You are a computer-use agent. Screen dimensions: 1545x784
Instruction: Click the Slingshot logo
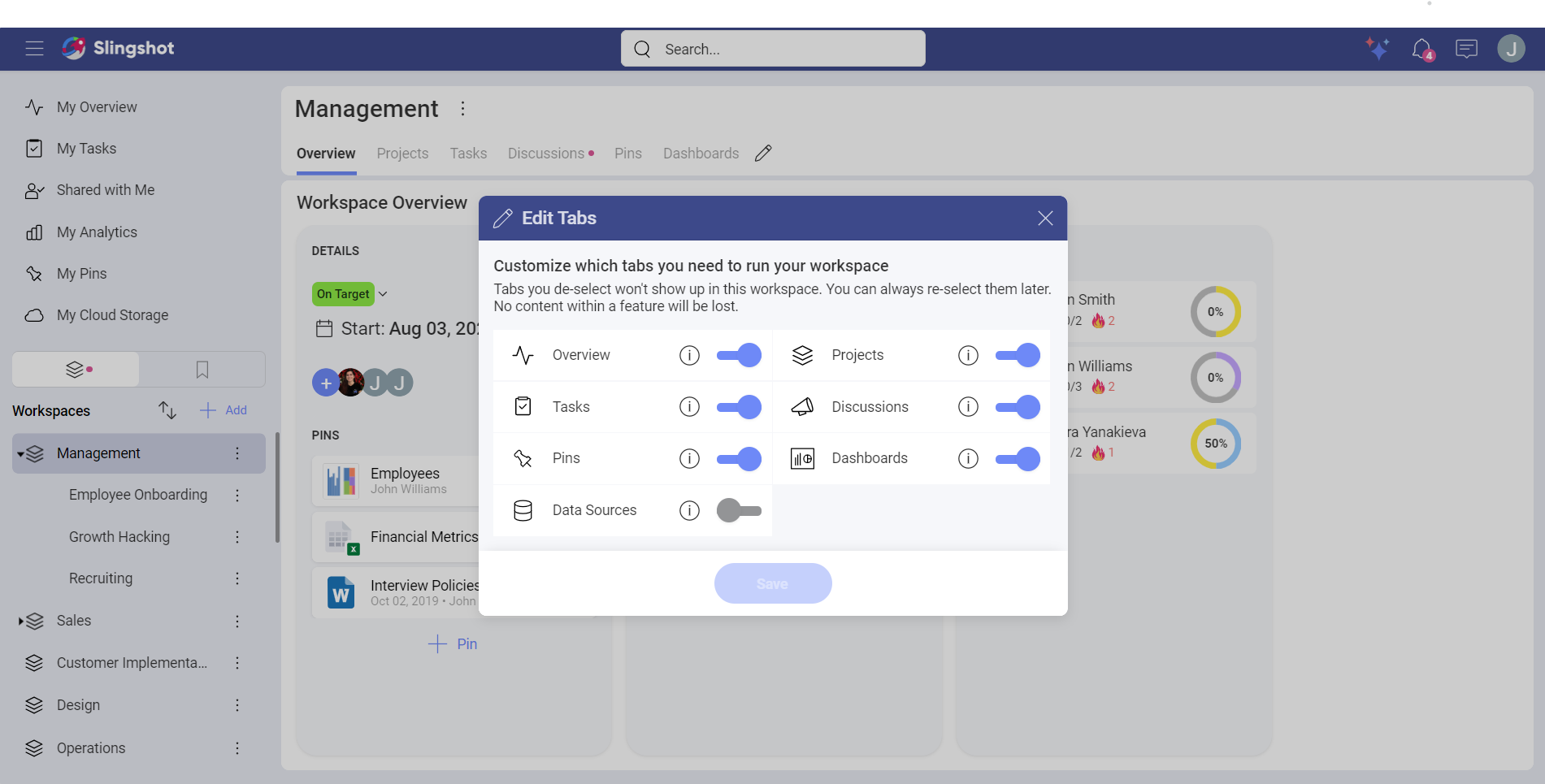point(118,48)
